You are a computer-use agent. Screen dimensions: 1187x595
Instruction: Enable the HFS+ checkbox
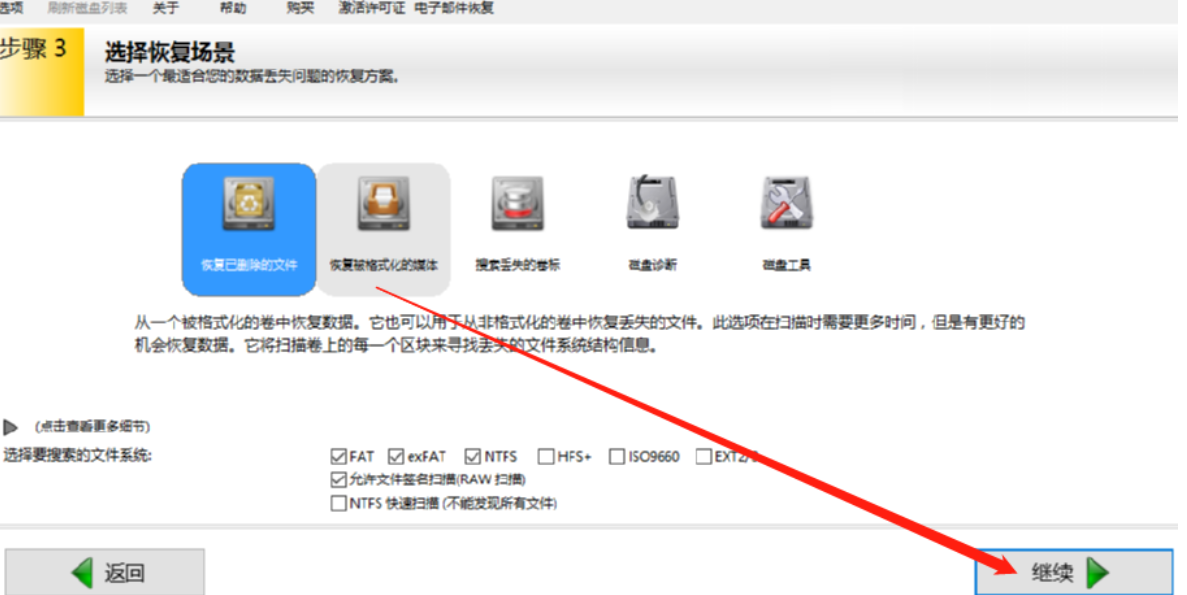546,456
